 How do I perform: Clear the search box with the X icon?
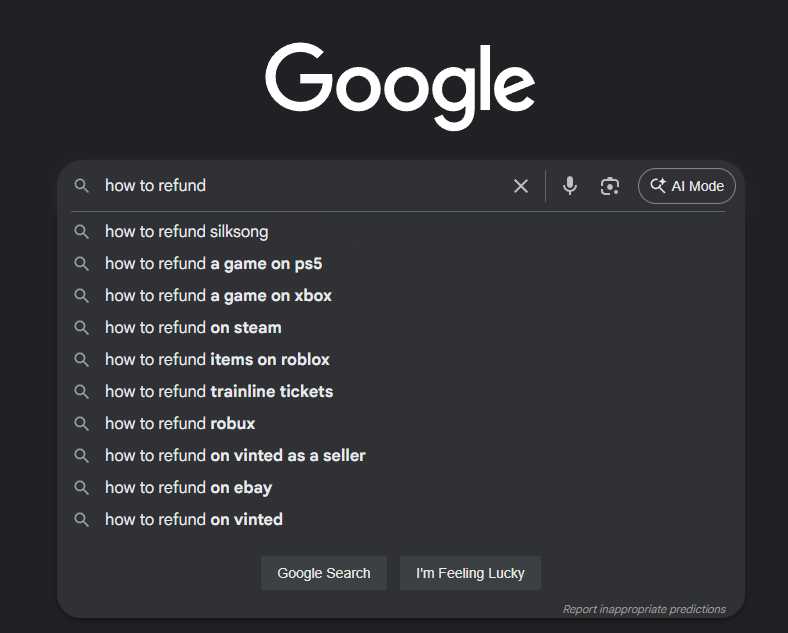521,186
